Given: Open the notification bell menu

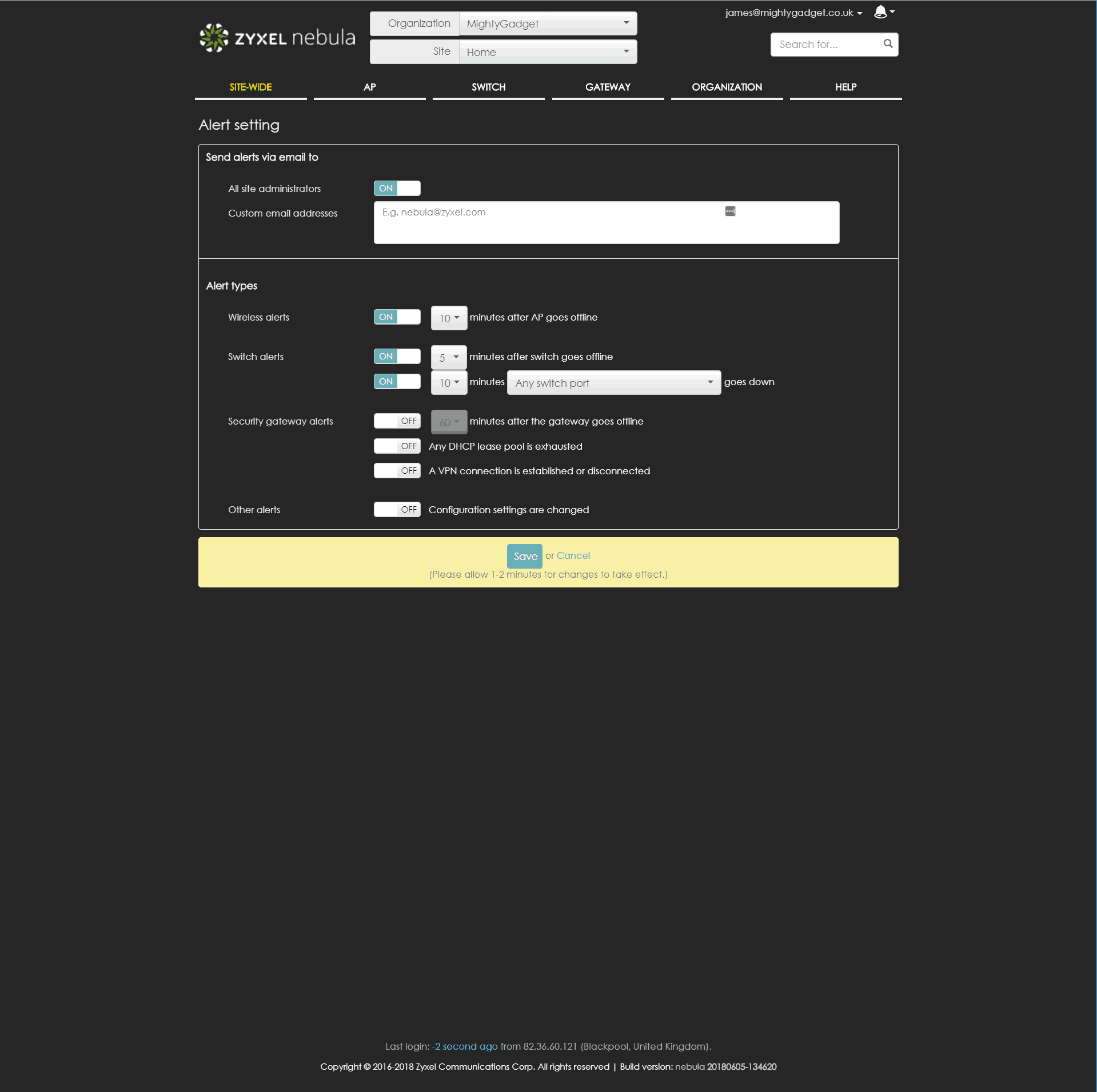Looking at the screenshot, I should click(883, 12).
